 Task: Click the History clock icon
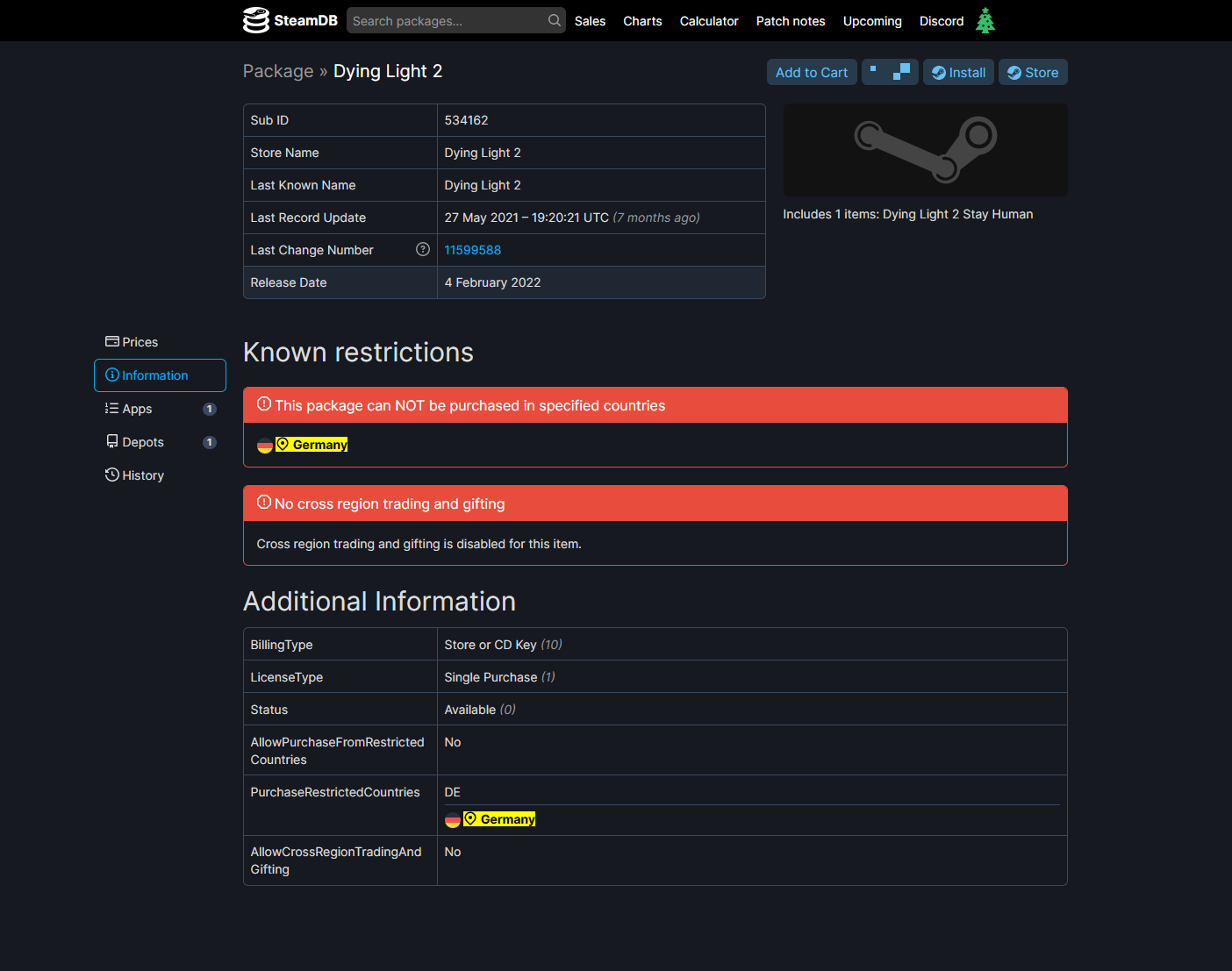pyautogui.click(x=111, y=475)
